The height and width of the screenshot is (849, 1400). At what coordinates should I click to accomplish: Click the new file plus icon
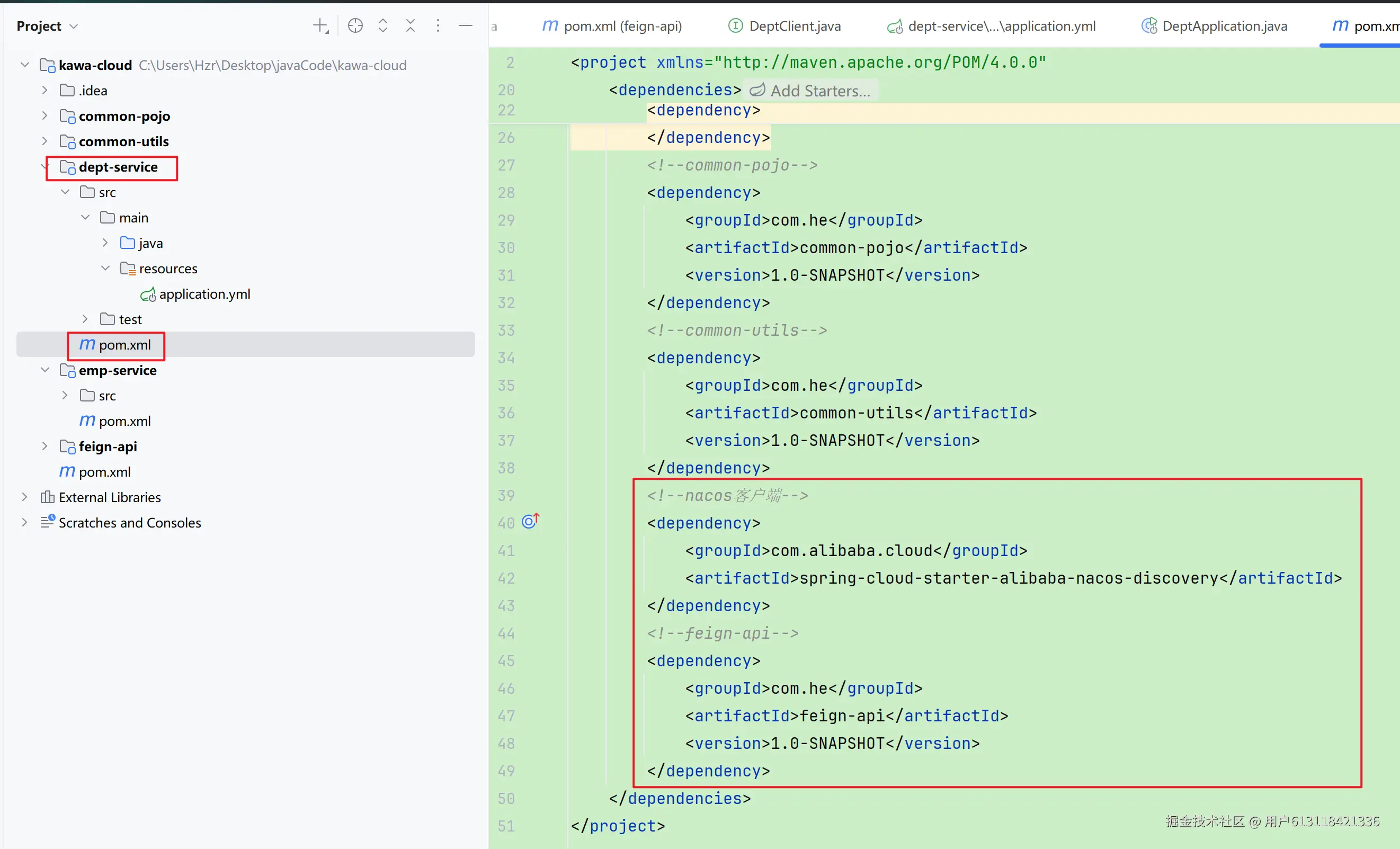pyautogui.click(x=320, y=25)
